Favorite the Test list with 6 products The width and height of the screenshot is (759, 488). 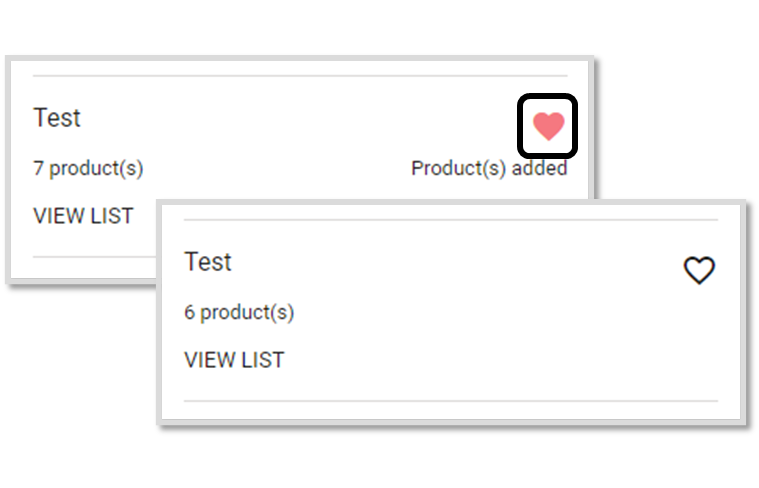(x=699, y=270)
